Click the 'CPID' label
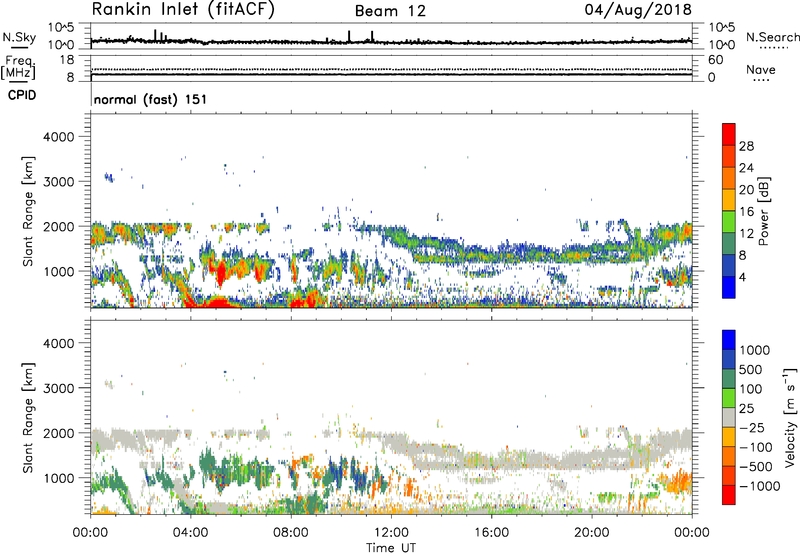This screenshot has width=800, height=554. point(22,95)
